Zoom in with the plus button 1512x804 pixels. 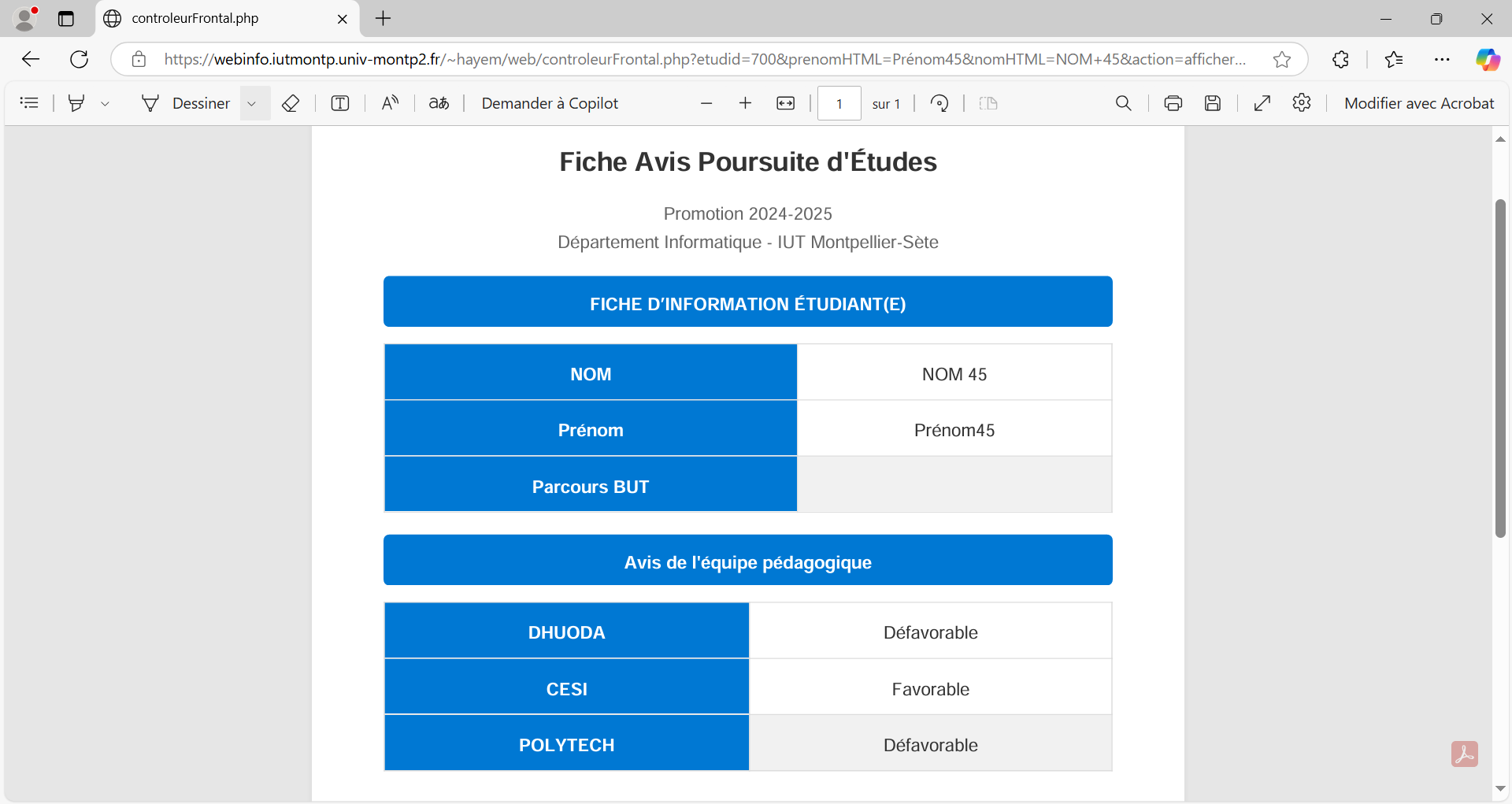[x=745, y=103]
